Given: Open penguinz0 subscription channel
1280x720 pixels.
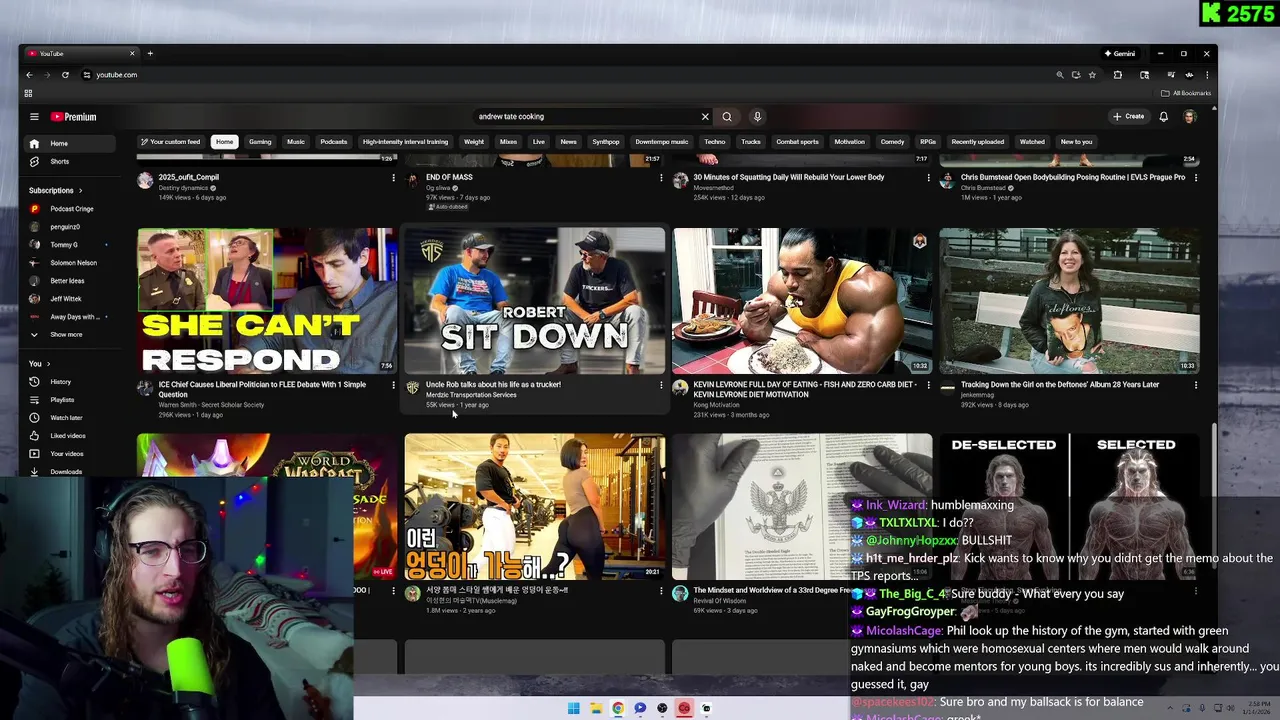Looking at the screenshot, I should 68,227.
